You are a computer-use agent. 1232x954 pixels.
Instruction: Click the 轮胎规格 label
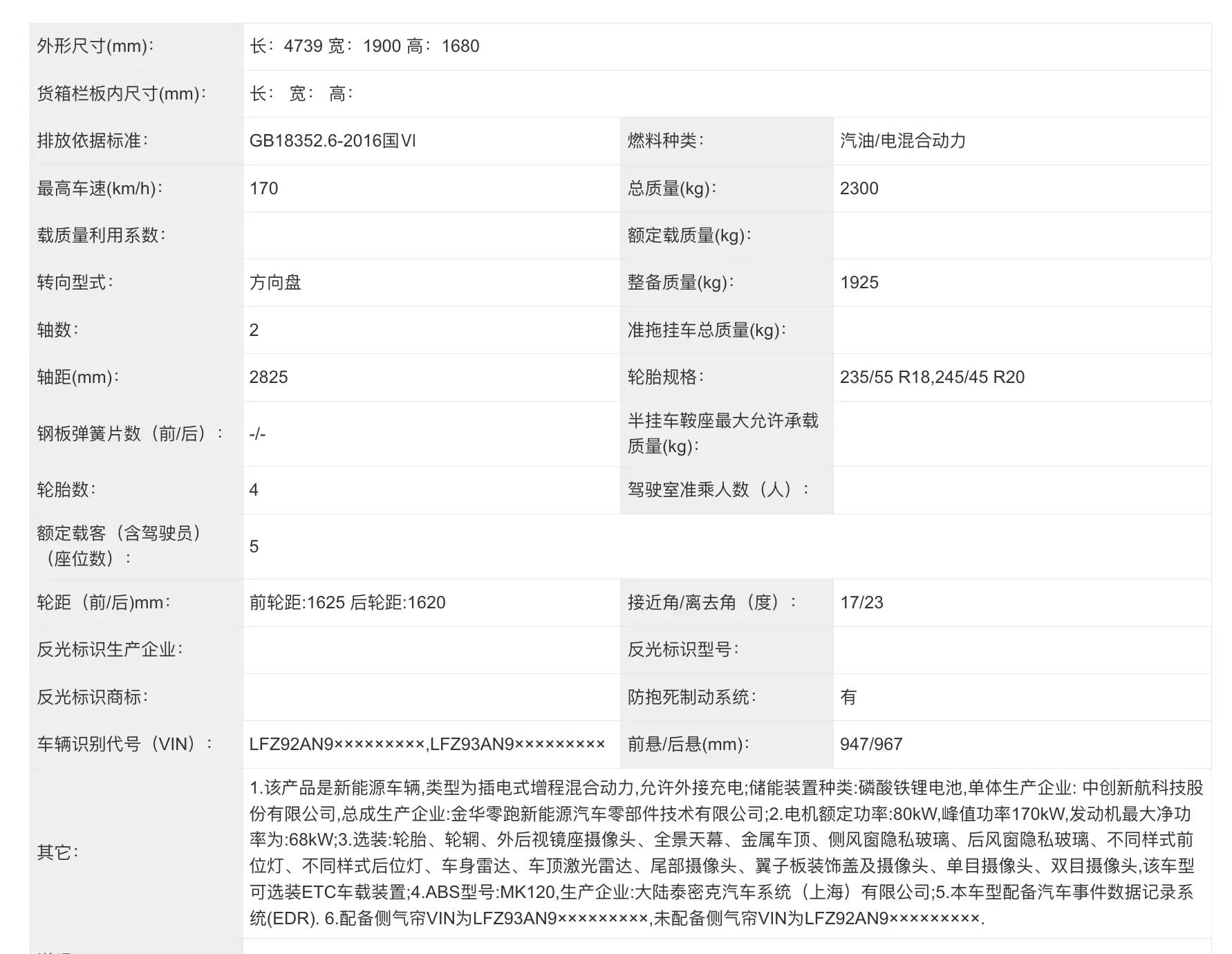[666, 377]
